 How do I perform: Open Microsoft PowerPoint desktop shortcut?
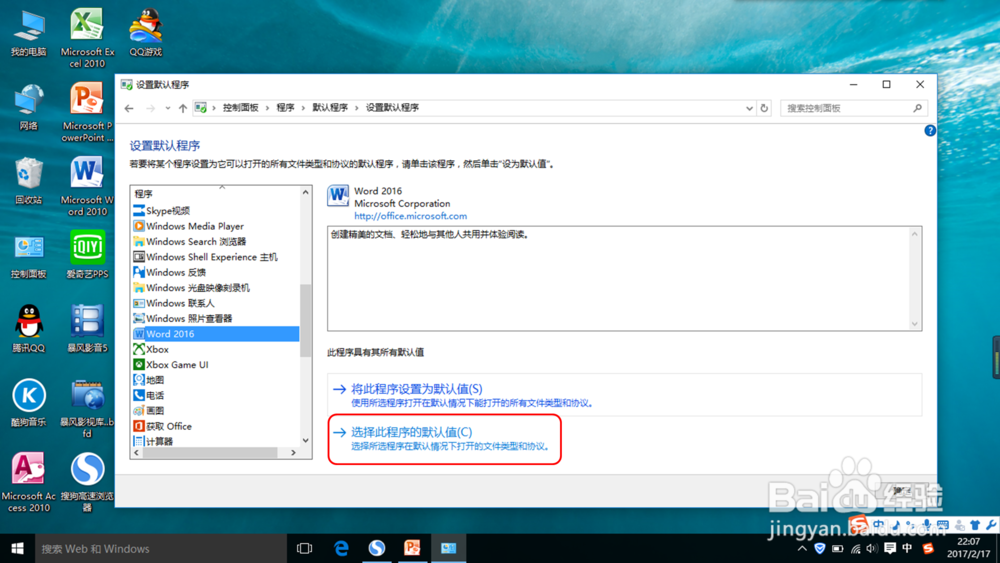point(87,112)
